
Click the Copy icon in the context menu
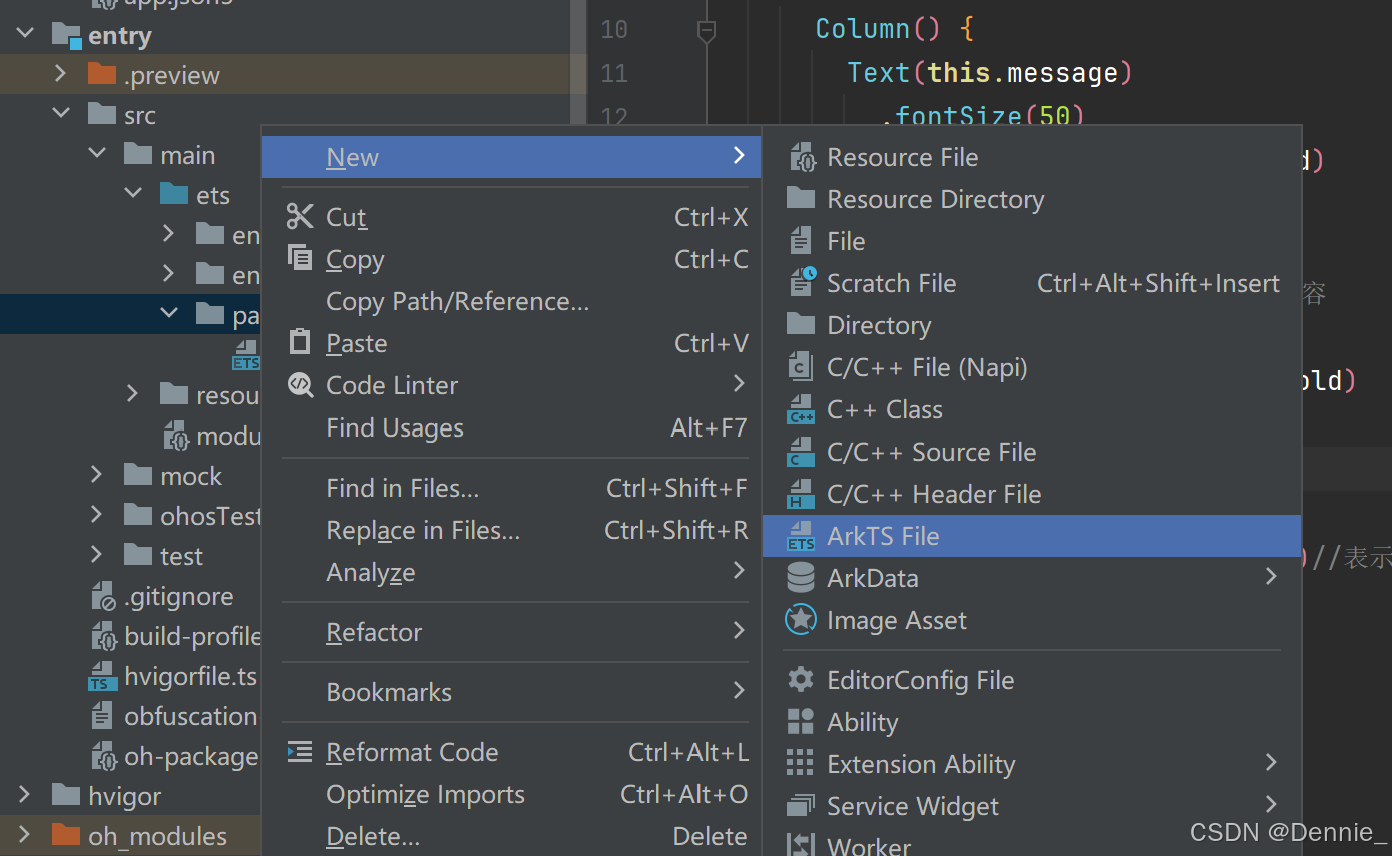coord(299,258)
